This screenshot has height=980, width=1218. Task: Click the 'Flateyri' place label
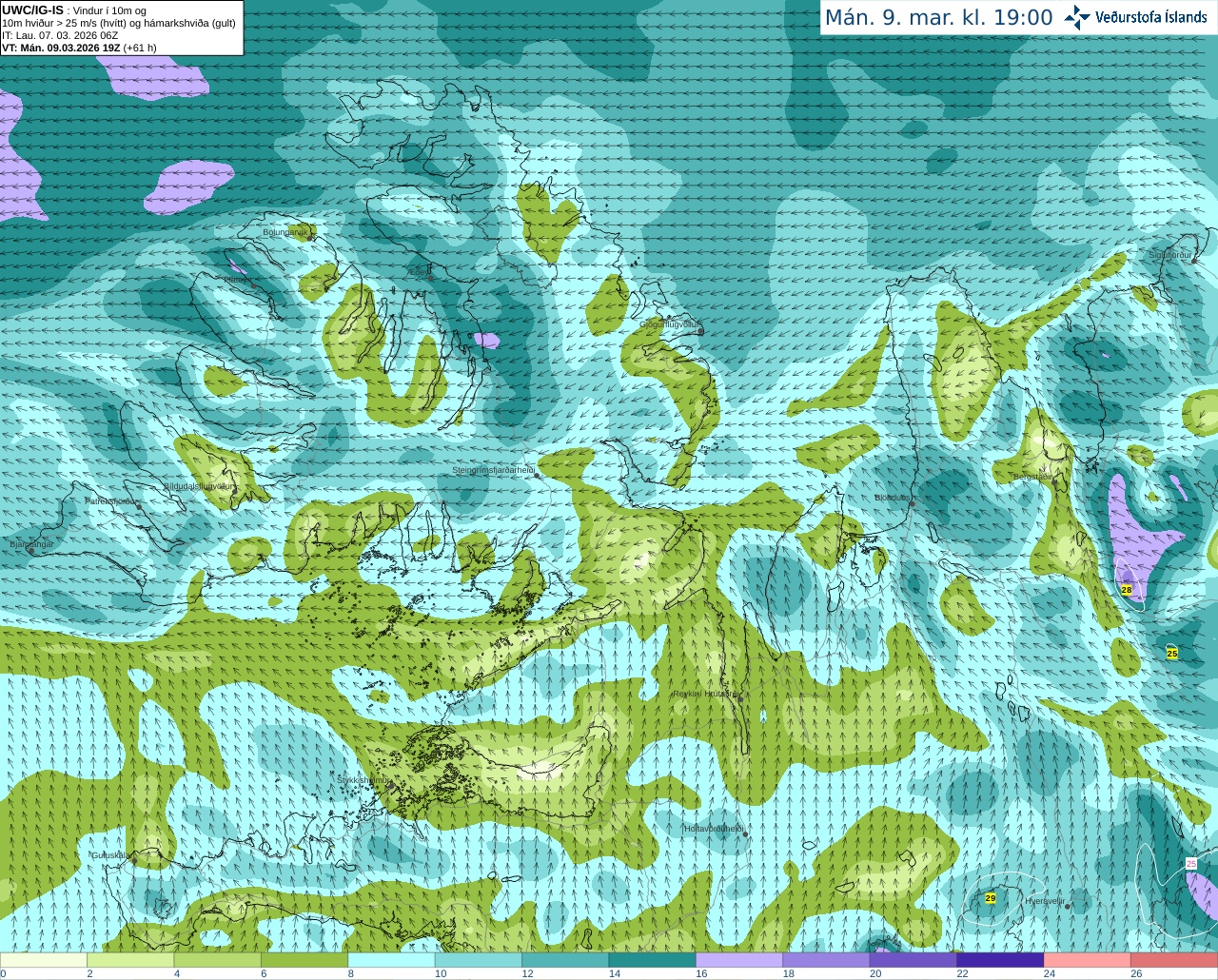238,281
